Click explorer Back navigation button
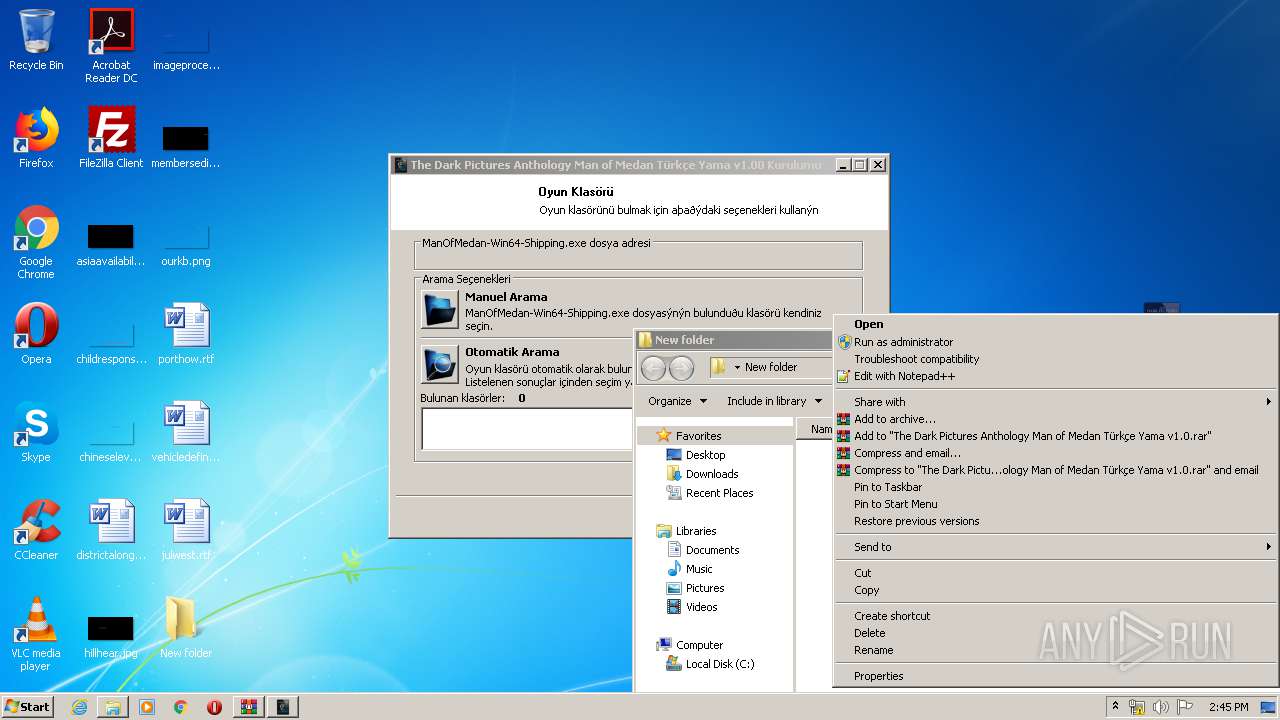 tap(653, 367)
